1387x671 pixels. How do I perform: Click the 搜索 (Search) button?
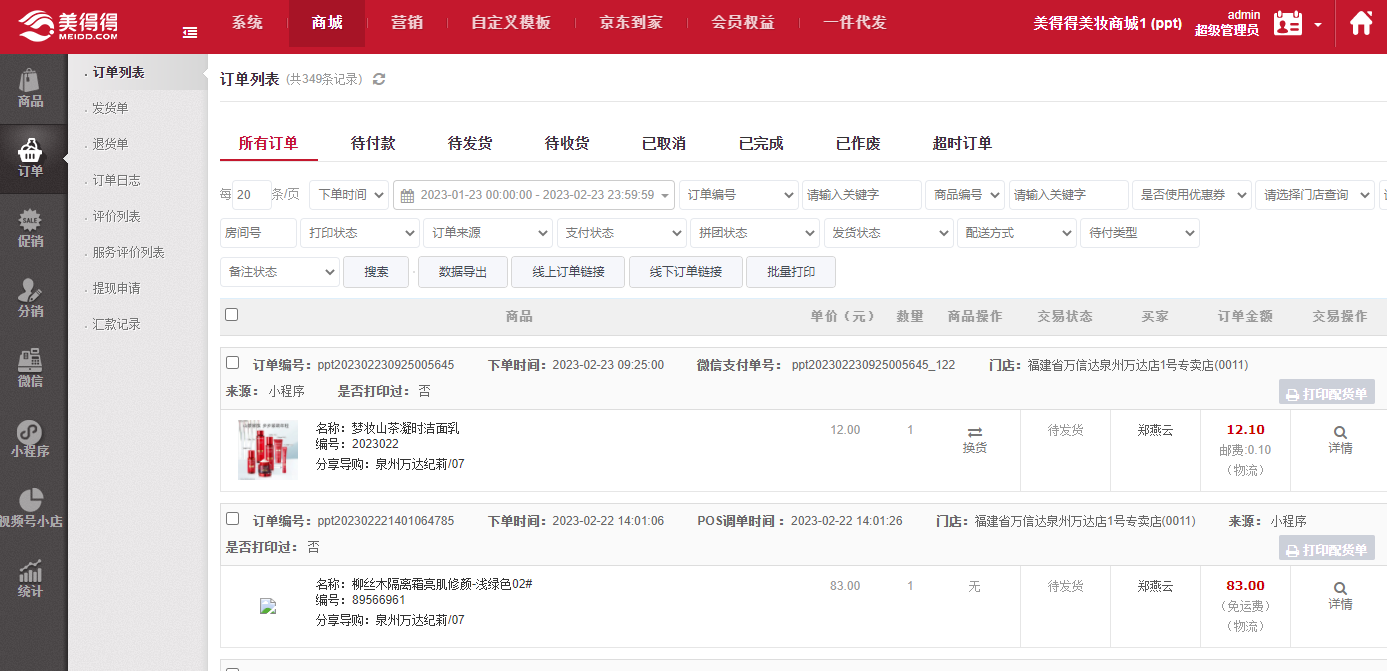point(376,272)
